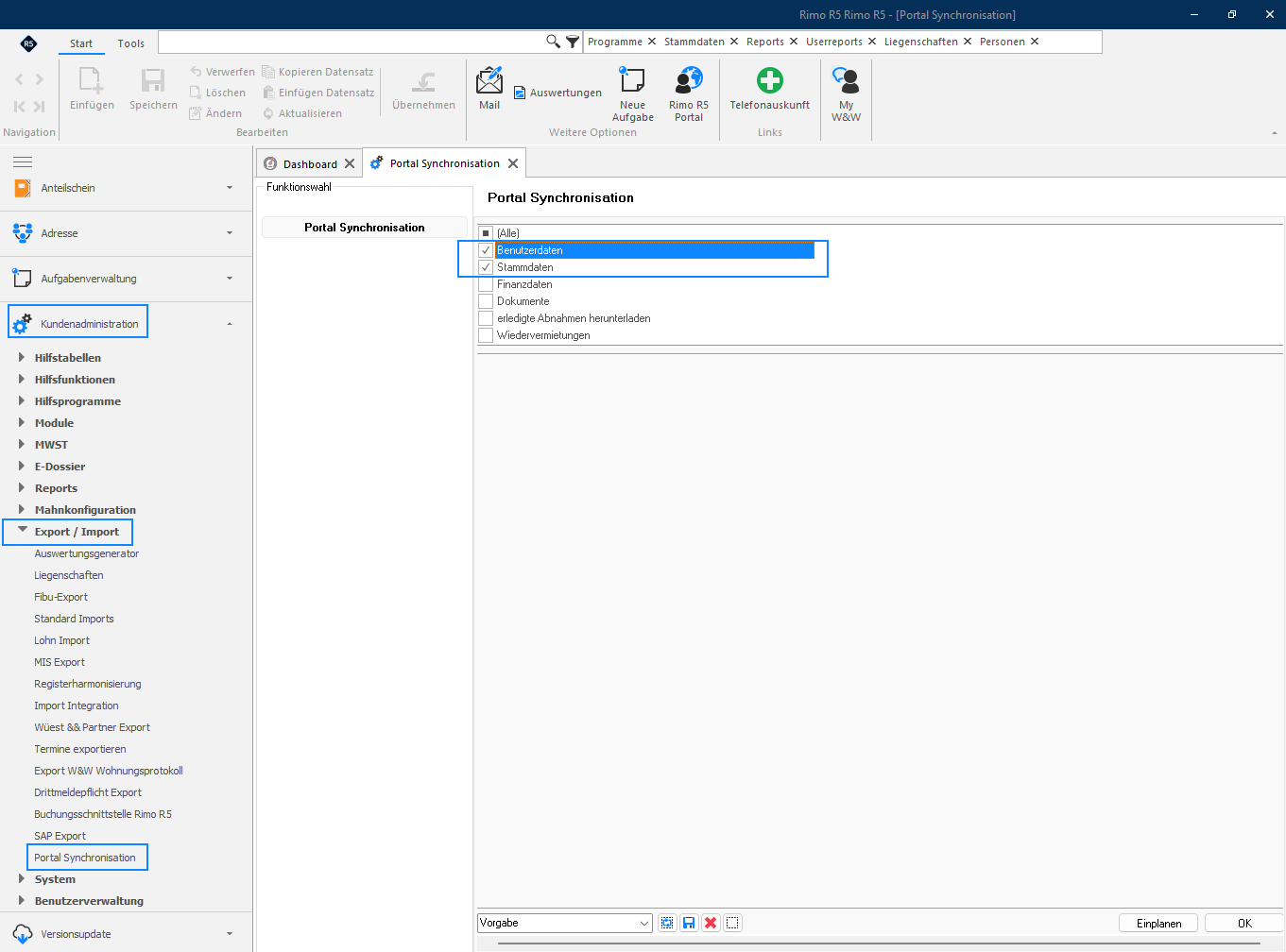Open Auswertungen in the ribbon
The width and height of the screenshot is (1286, 952).
(x=557, y=93)
